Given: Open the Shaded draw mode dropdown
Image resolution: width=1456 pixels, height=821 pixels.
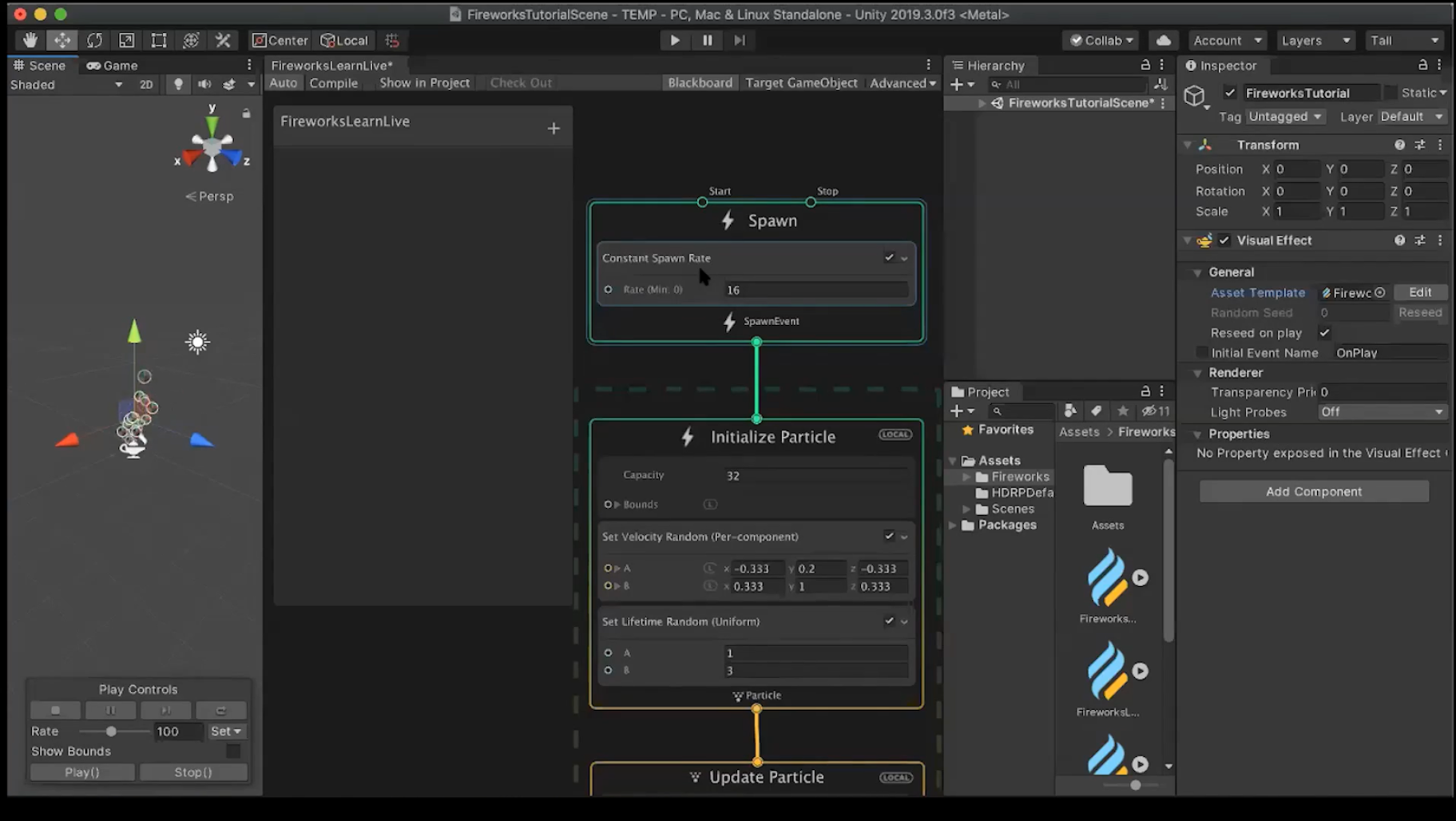Looking at the screenshot, I should [x=68, y=84].
